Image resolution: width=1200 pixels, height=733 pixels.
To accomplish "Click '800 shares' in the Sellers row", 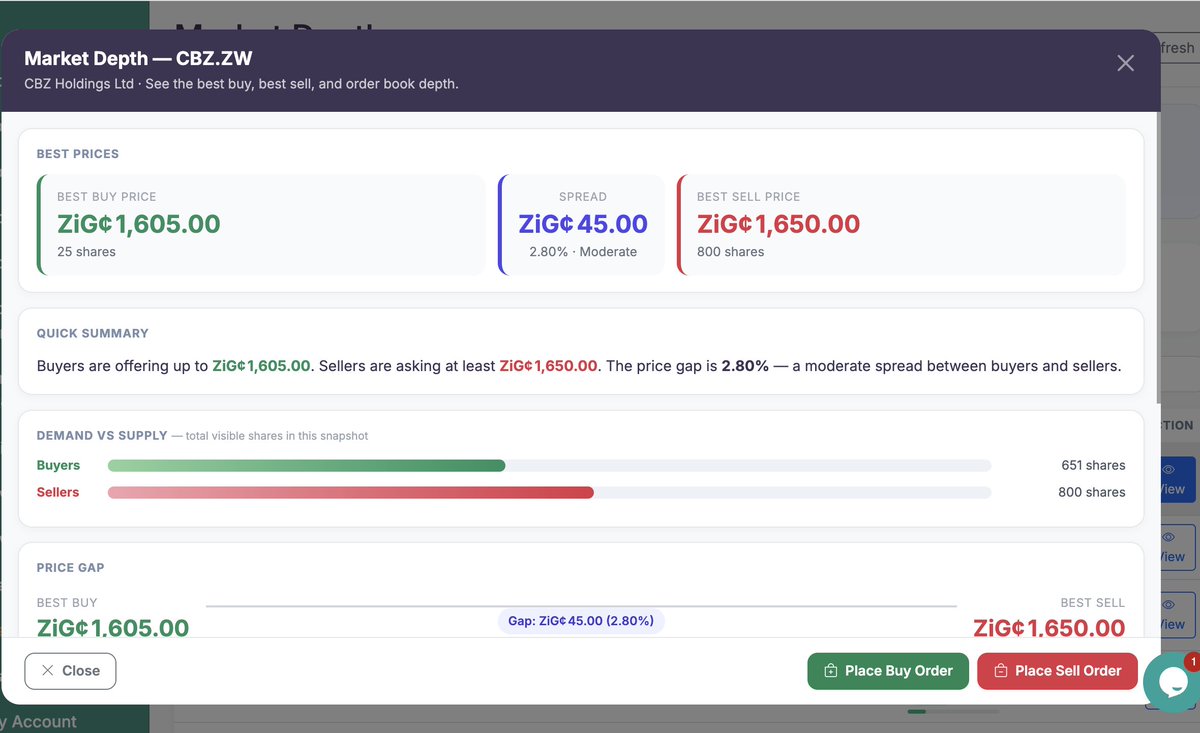I will [x=1092, y=492].
